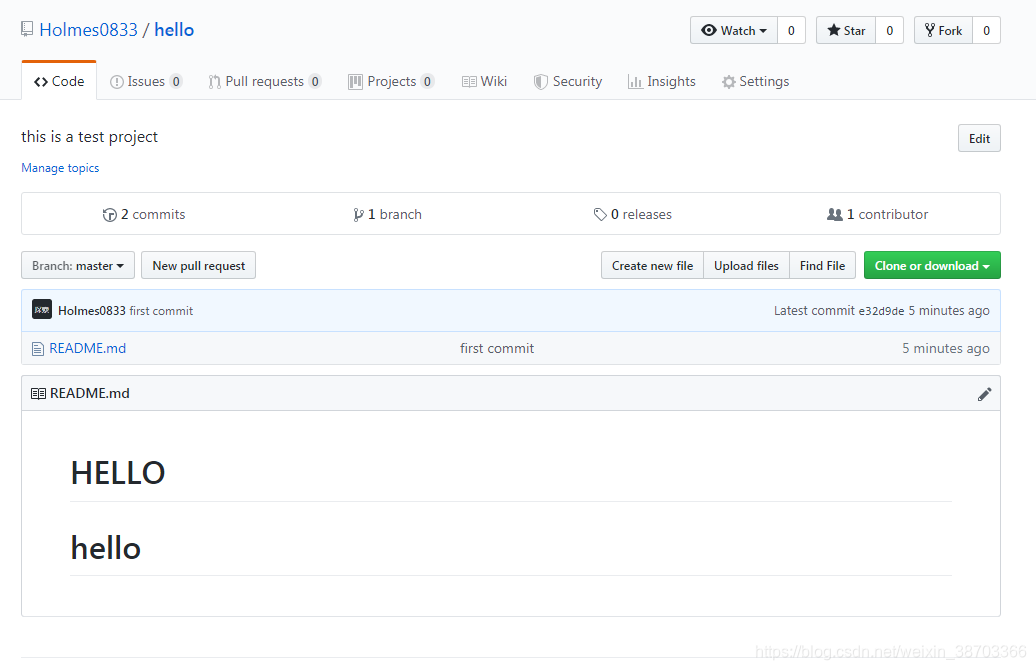1036x670 pixels.
Task: Click the Settings gear icon
Action: click(729, 82)
